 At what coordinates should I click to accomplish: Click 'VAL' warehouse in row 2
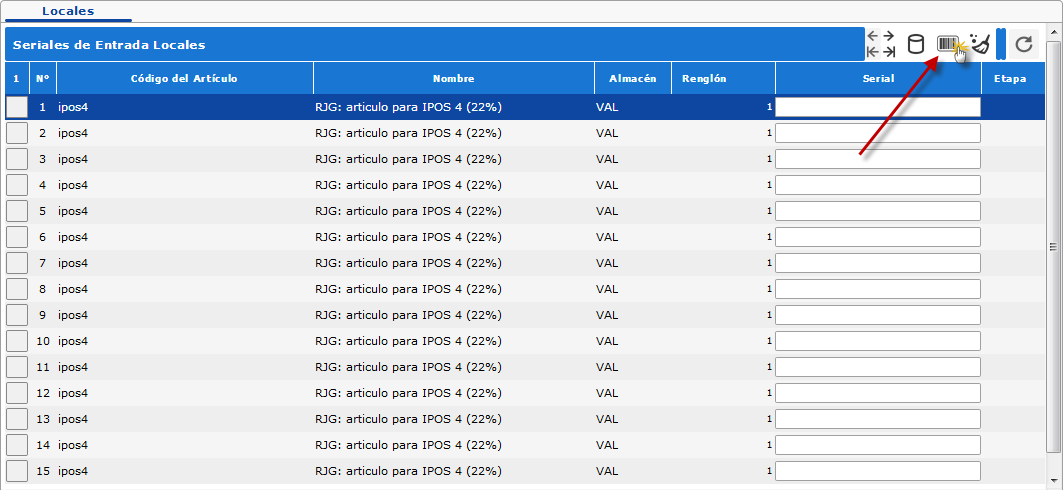607,134
